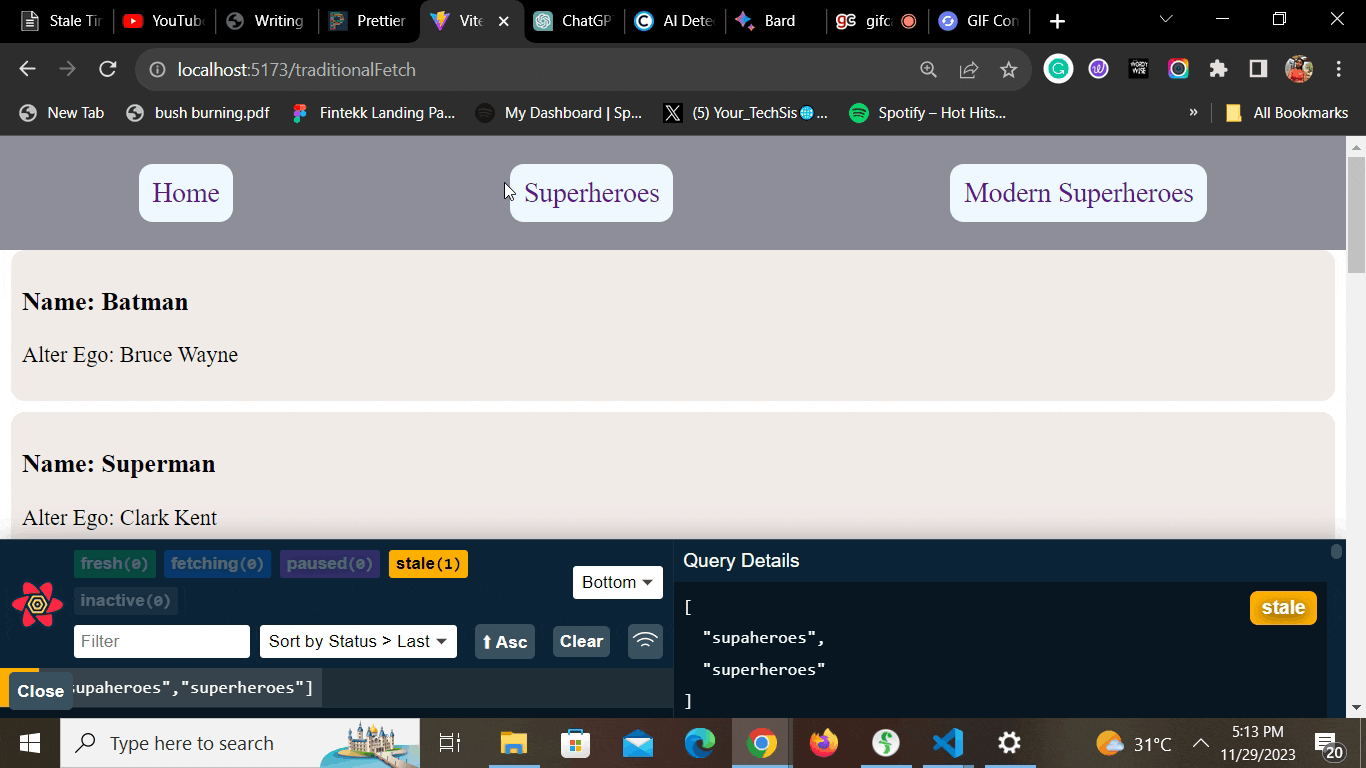The width and height of the screenshot is (1366, 768).
Task: Toggle the Asc sort order button
Action: click(504, 642)
